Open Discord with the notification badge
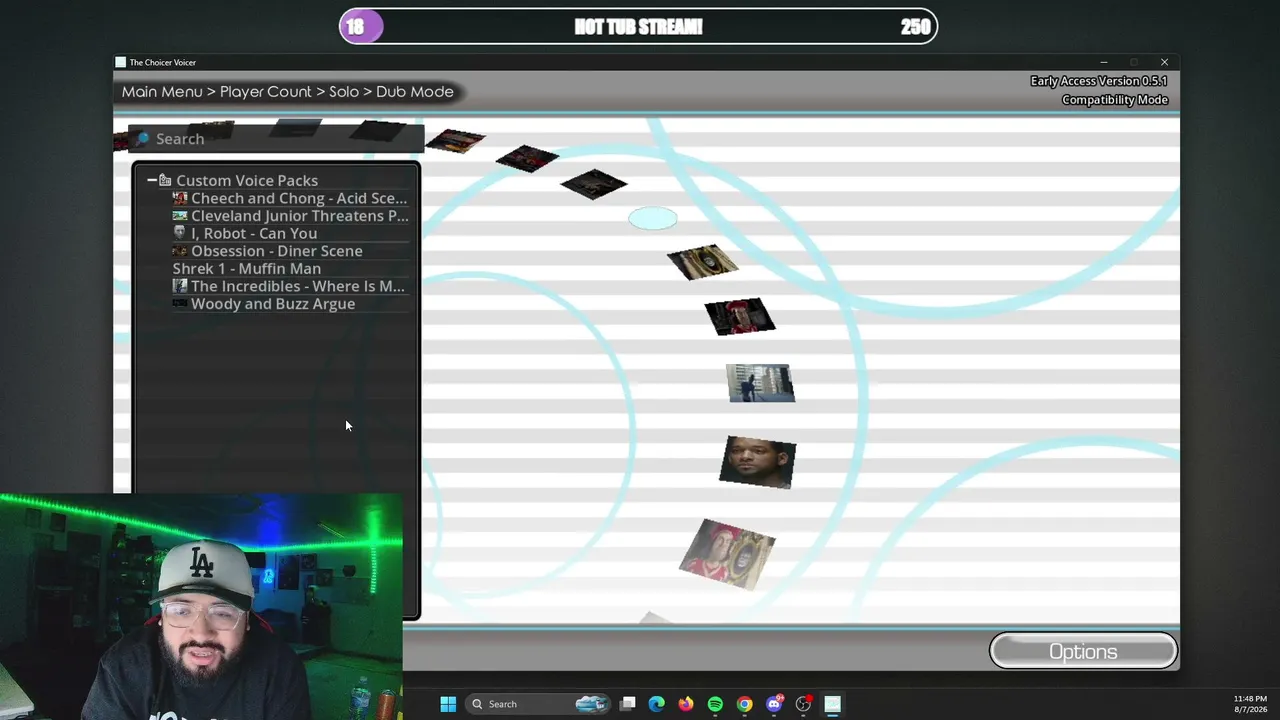The width and height of the screenshot is (1280, 720). [x=774, y=704]
